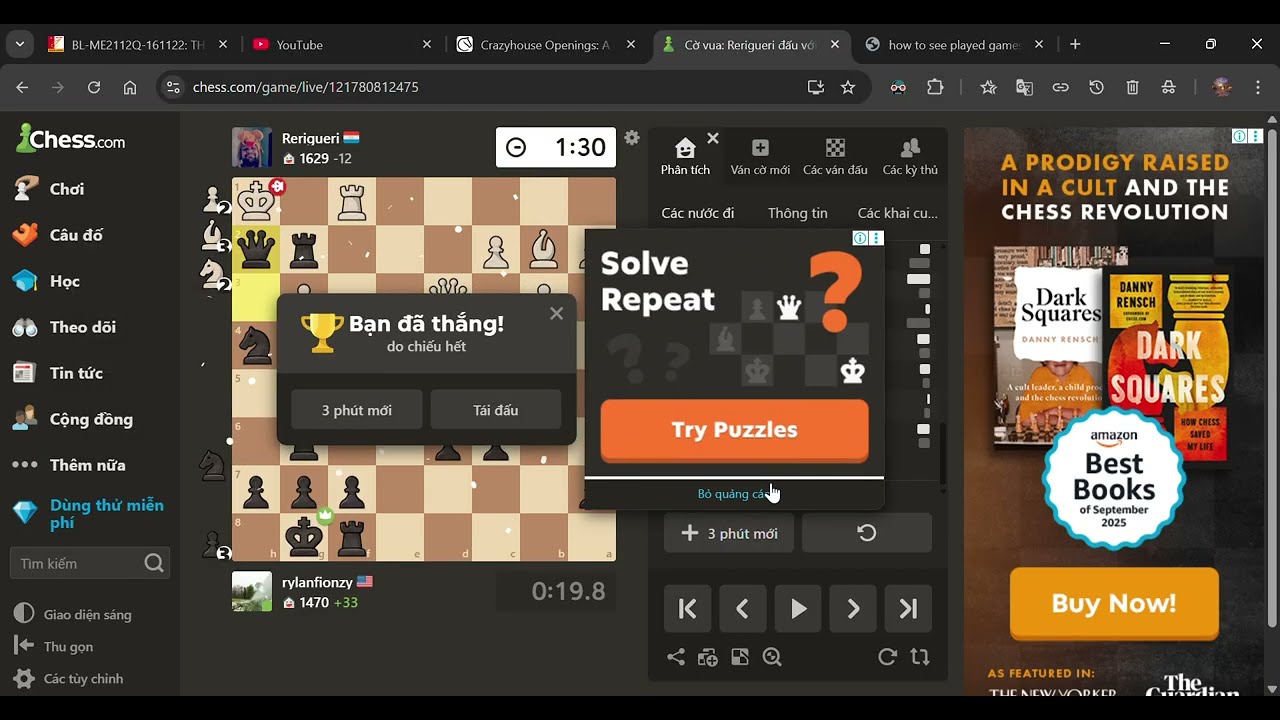This screenshot has width=1280, height=720.
Task: Open rylanfionzy's player avatar
Action: tap(252, 591)
